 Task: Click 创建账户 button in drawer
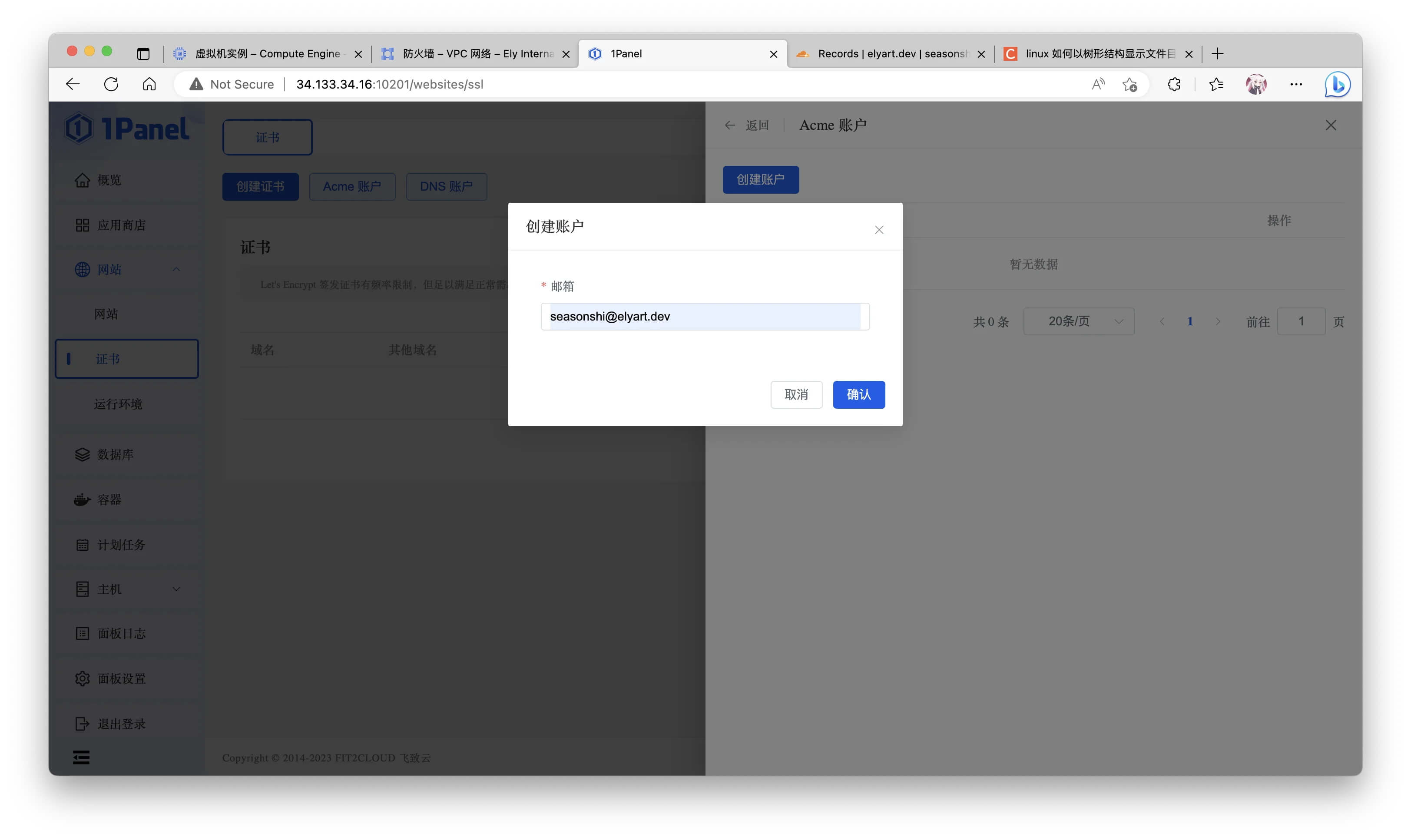[760, 179]
